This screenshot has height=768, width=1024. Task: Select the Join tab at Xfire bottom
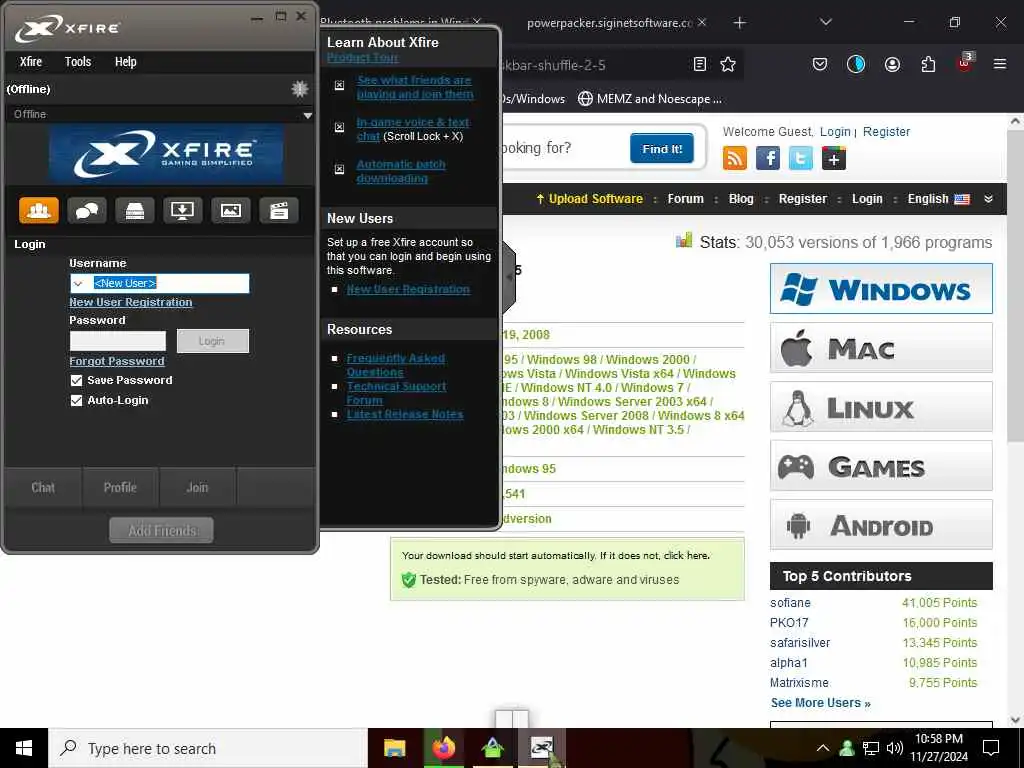(197, 487)
